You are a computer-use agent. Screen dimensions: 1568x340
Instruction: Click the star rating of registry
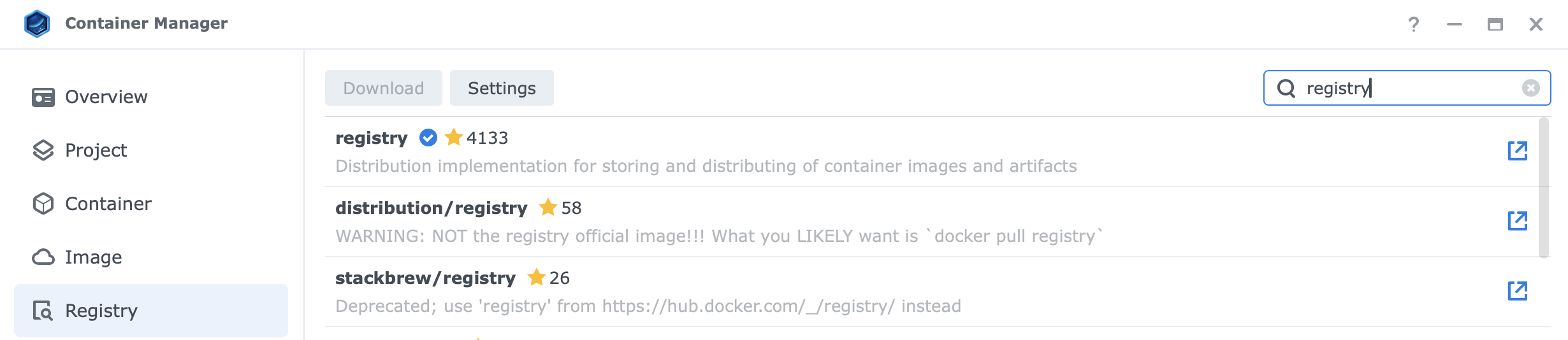476,138
